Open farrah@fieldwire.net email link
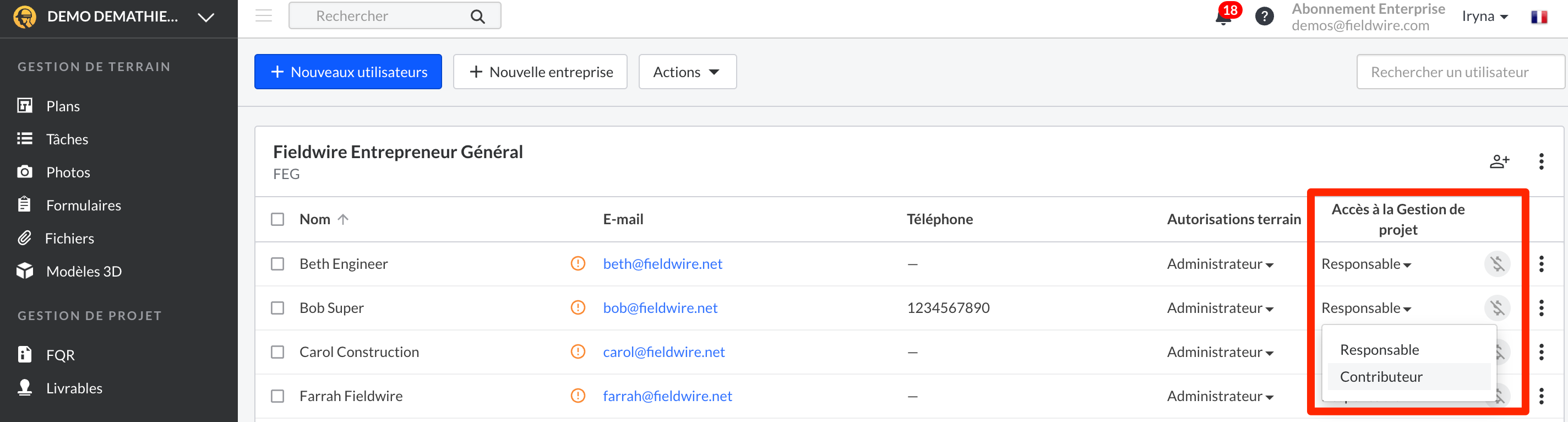This screenshot has width=1568, height=422. (x=667, y=396)
